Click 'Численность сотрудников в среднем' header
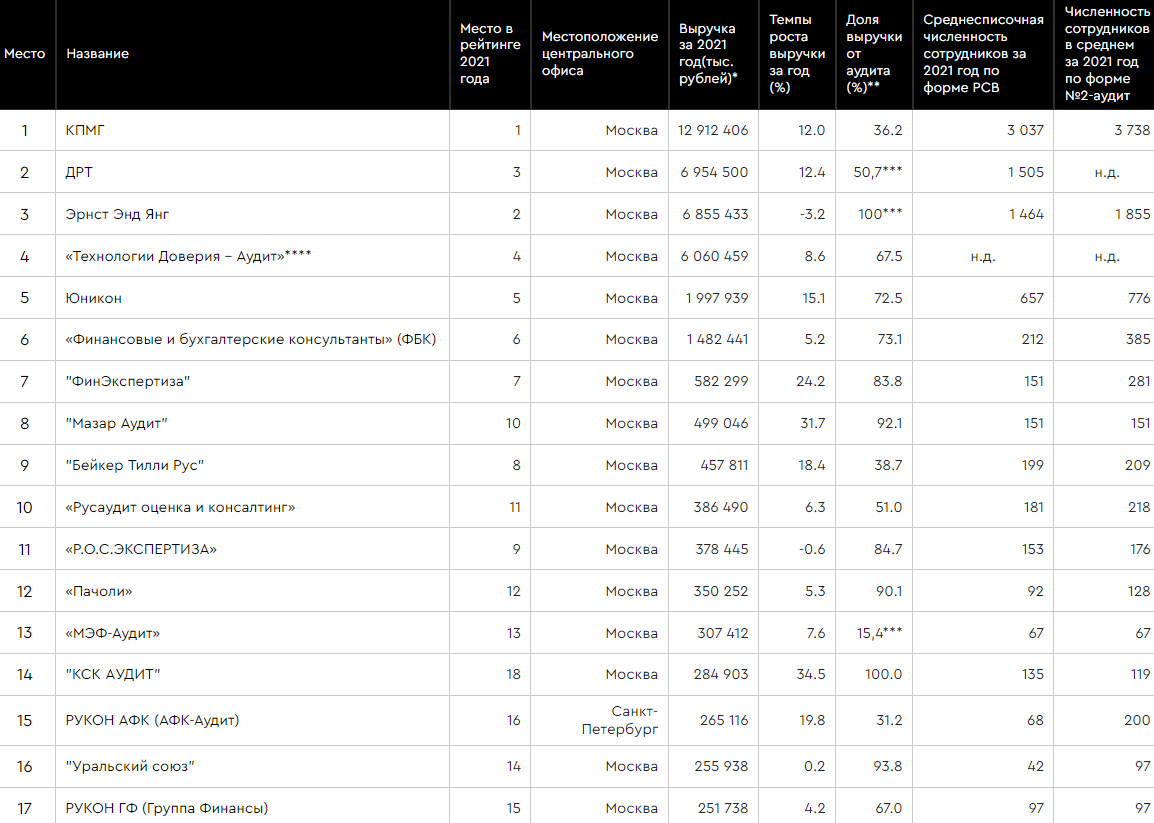The image size is (1154, 823). coord(1107,54)
